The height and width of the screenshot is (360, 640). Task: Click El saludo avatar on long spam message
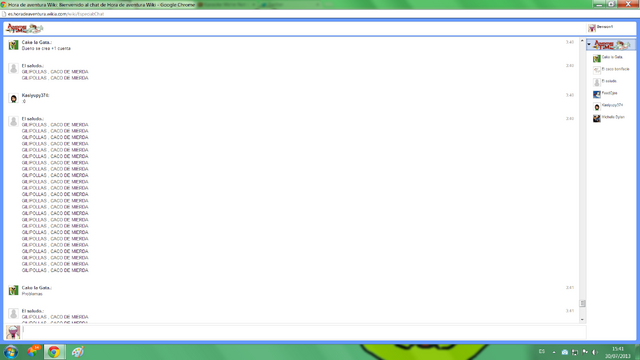pos(13,121)
